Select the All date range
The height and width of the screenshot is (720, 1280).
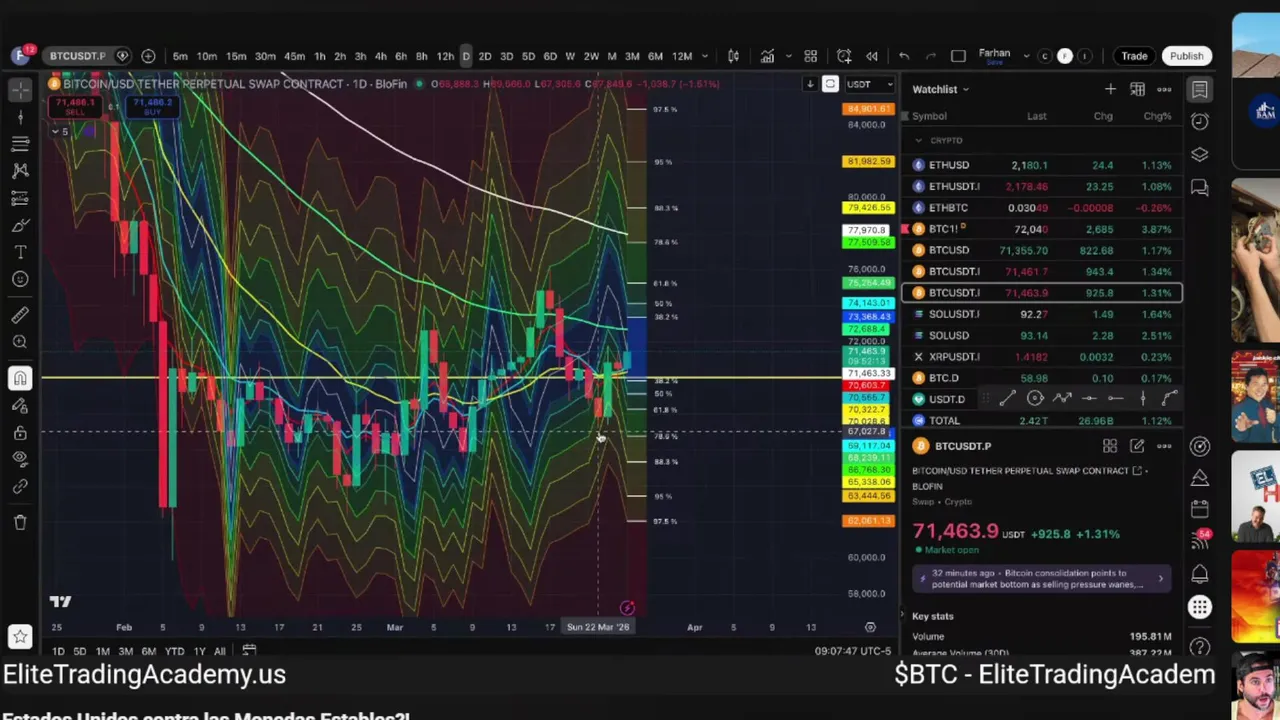[x=219, y=651]
